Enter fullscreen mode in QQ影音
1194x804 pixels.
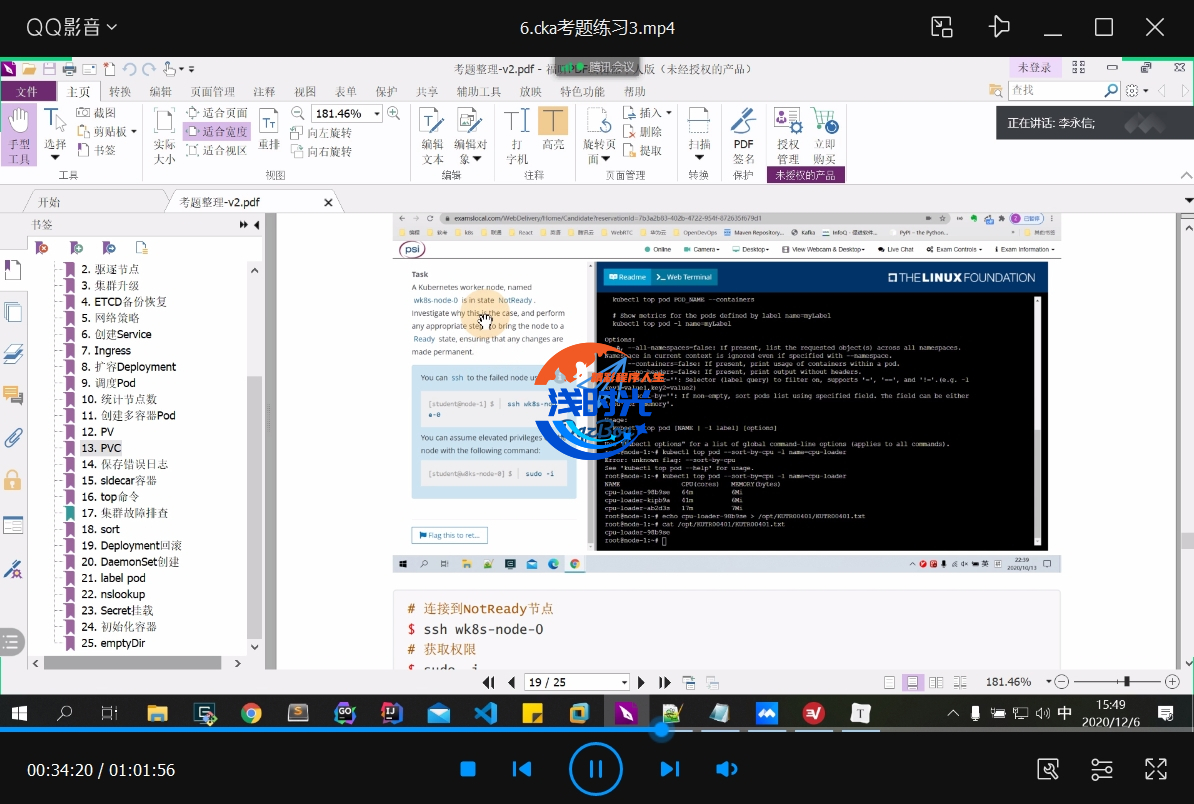[1155, 769]
